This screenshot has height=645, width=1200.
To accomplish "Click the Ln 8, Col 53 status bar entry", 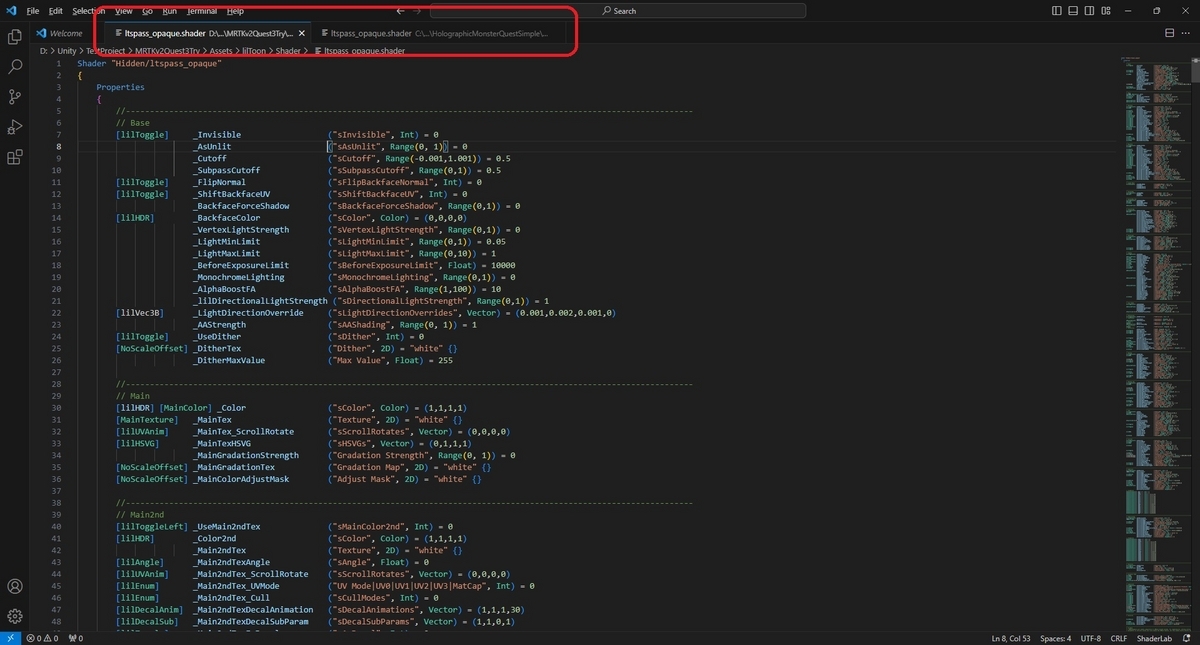I will (x=1013, y=638).
